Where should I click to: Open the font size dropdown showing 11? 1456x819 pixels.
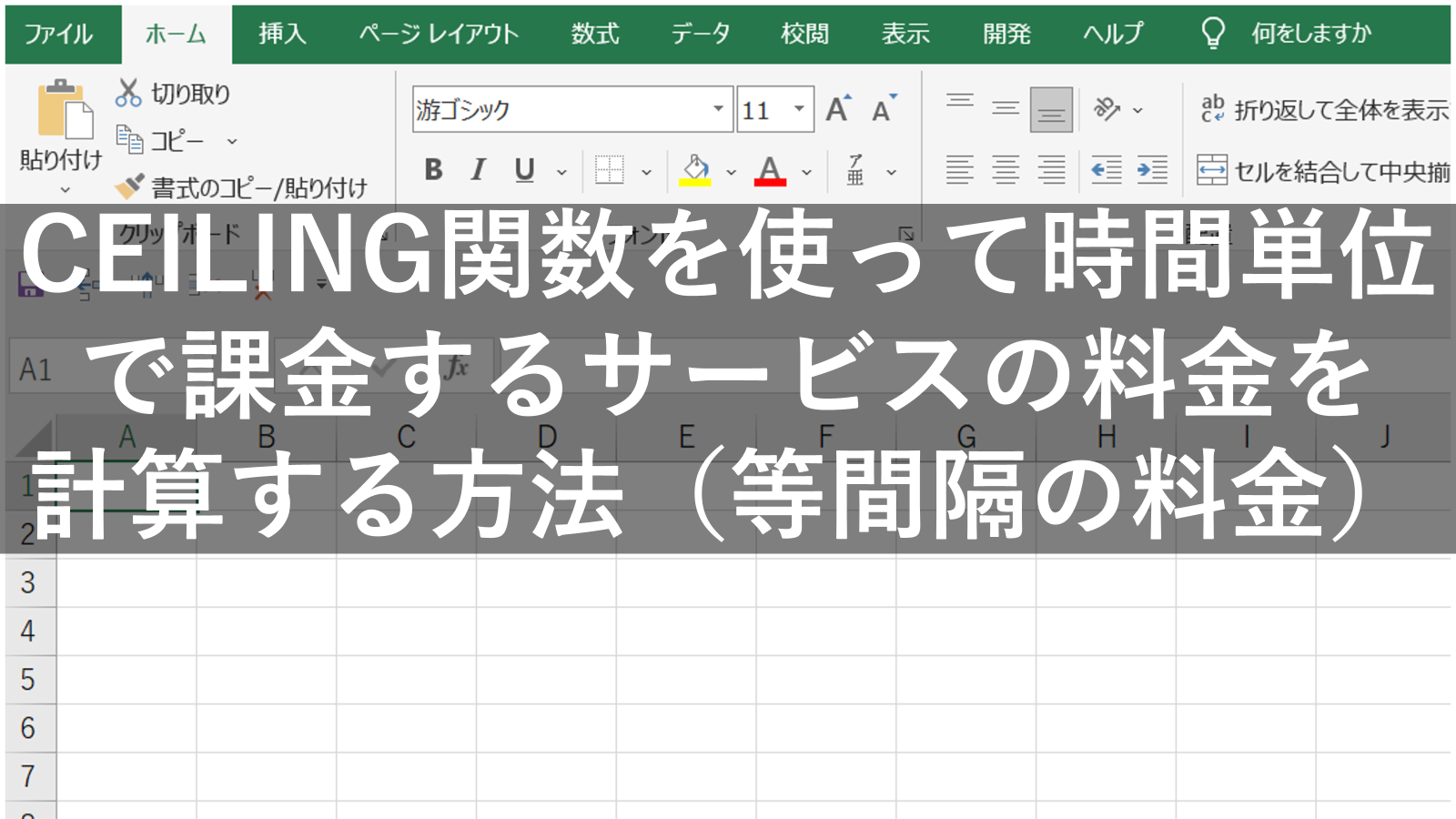click(799, 109)
